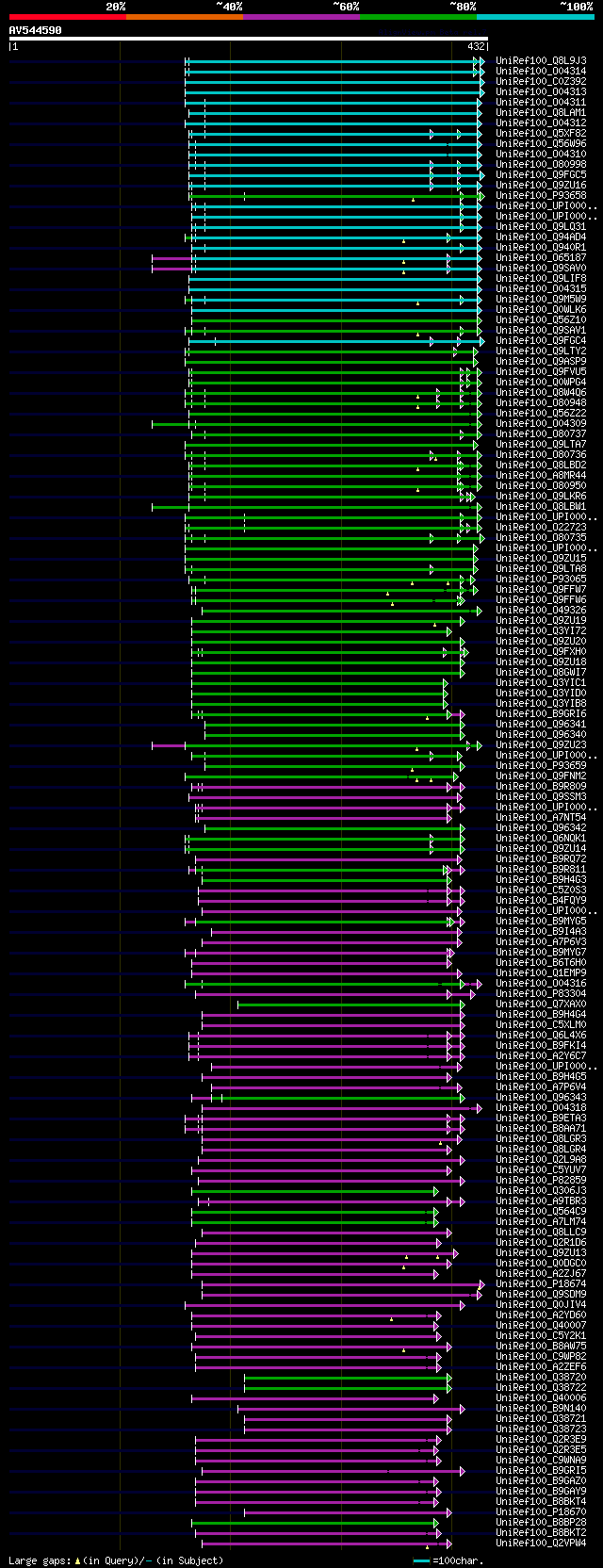Select hit label UniRef100_Q9LKR6
The width and height of the screenshot is (603, 1568).
pyautogui.click(x=541, y=496)
